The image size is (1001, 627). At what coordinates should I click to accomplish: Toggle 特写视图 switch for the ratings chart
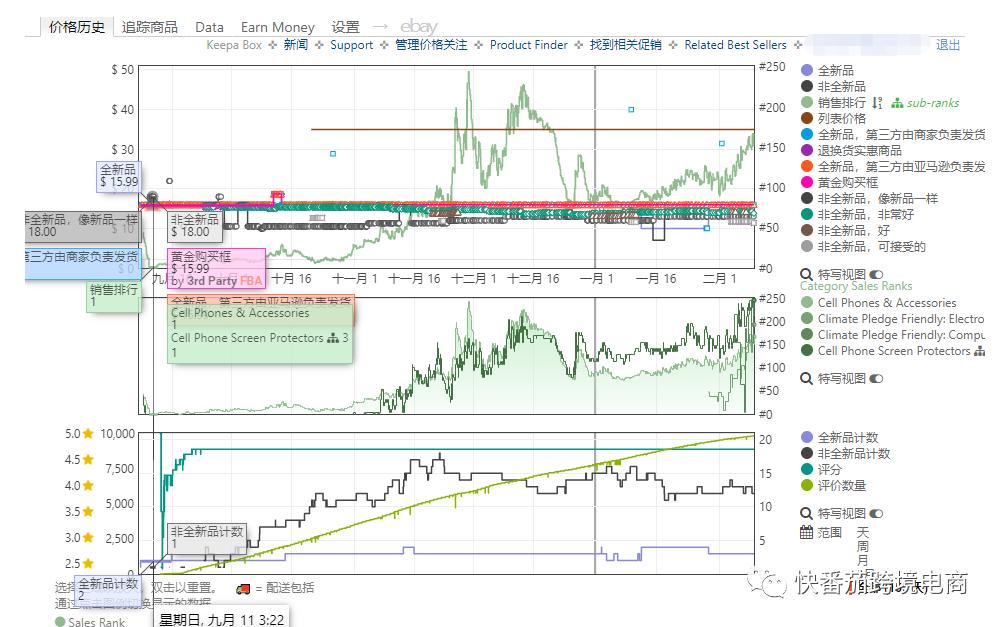click(877, 513)
